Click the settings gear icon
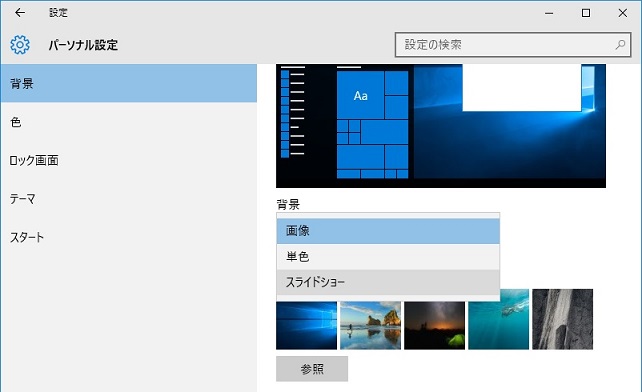 click(20, 45)
